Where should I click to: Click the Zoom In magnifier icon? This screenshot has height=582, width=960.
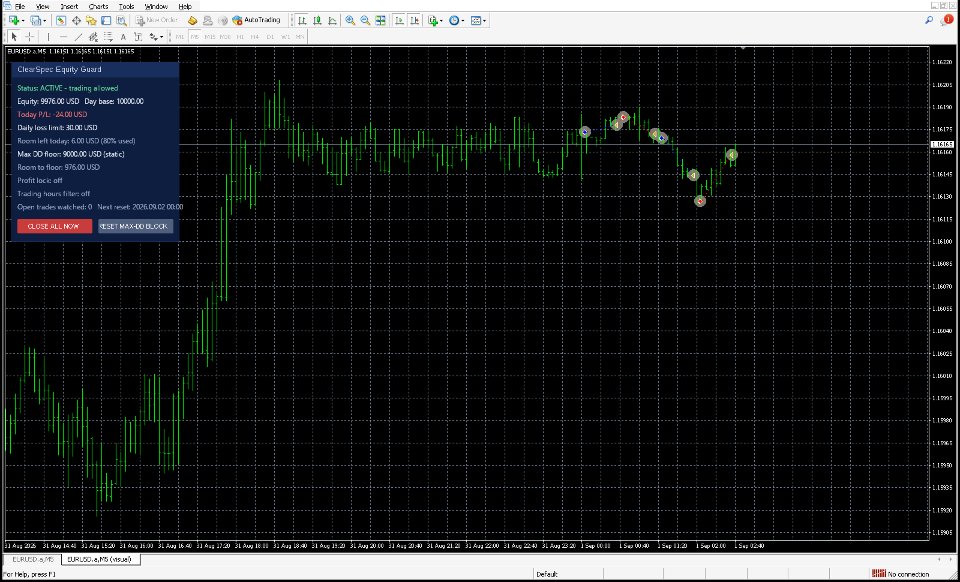click(350, 20)
